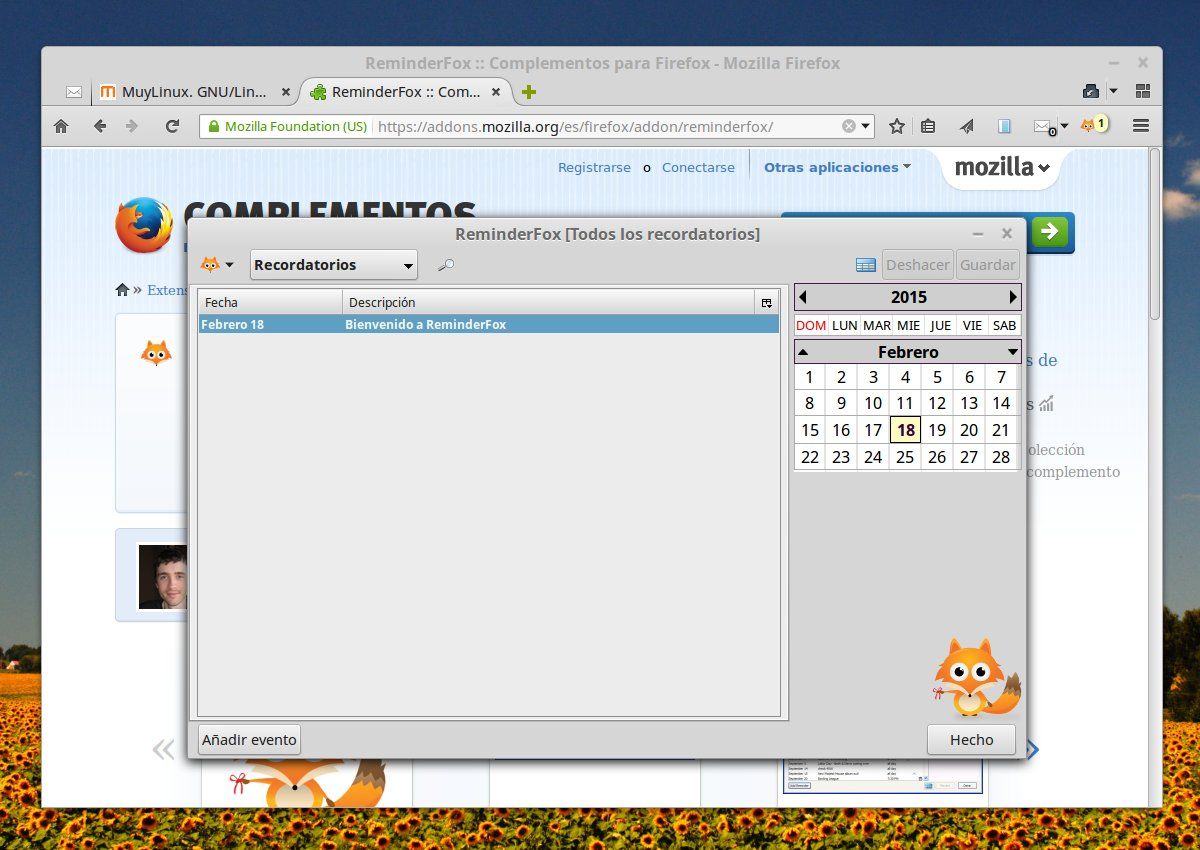Bookmark this page with the star icon
1200x850 pixels.
pyautogui.click(x=897, y=126)
